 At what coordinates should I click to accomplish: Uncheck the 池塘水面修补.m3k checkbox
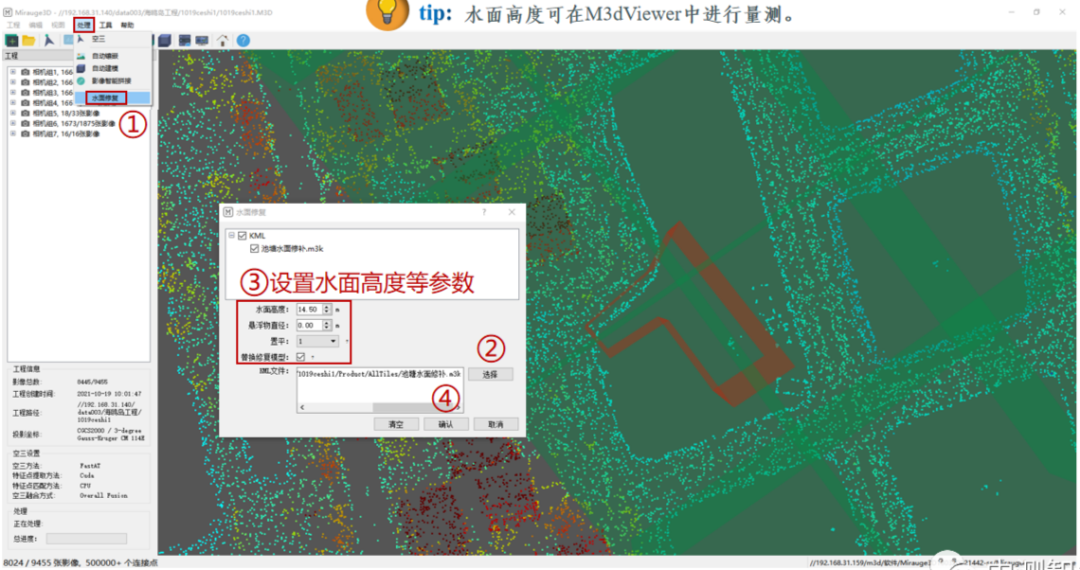[x=255, y=248]
